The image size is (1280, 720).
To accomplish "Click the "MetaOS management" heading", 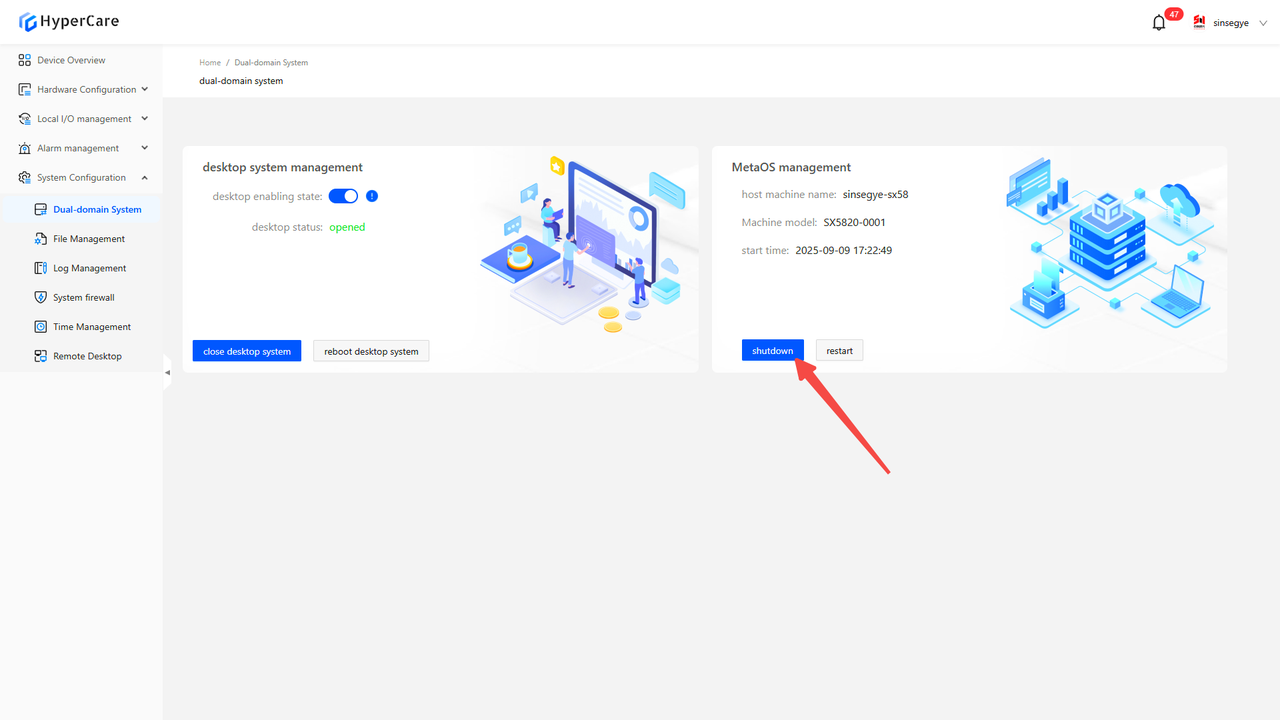I will pos(791,167).
